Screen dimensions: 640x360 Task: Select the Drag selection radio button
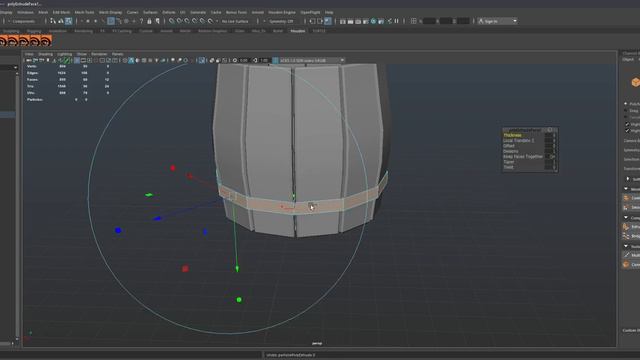point(626,111)
